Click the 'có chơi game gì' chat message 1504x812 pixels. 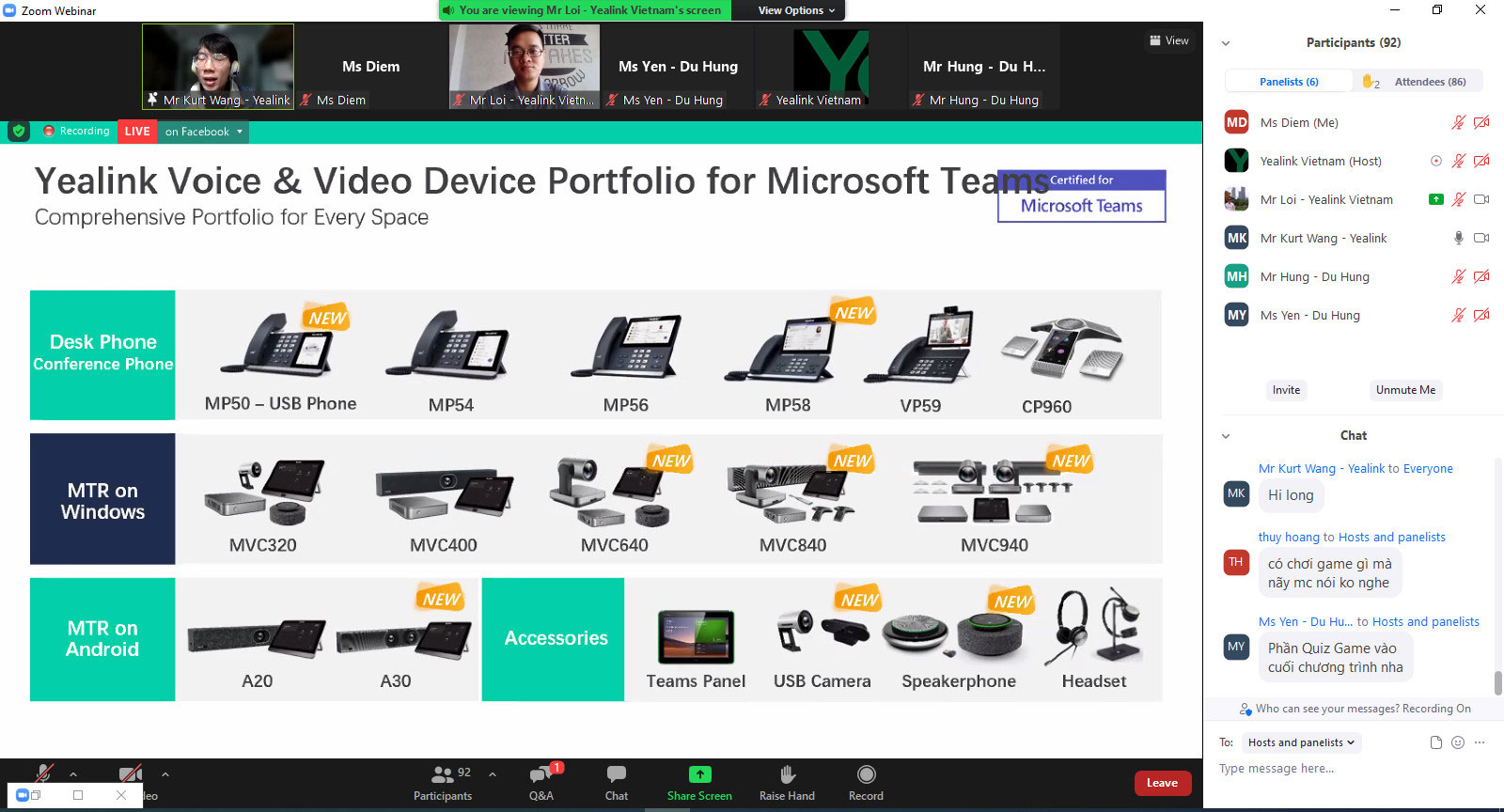[x=1329, y=573]
